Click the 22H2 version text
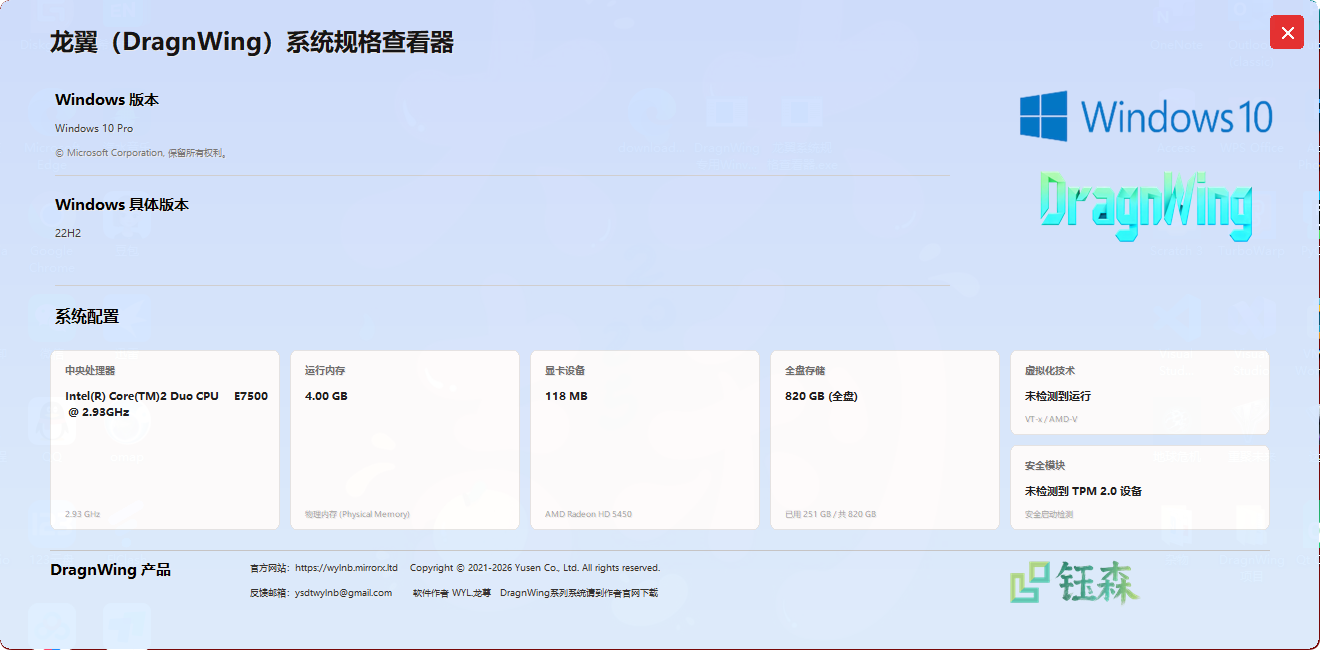This screenshot has height=650, width=1320. pos(68,233)
